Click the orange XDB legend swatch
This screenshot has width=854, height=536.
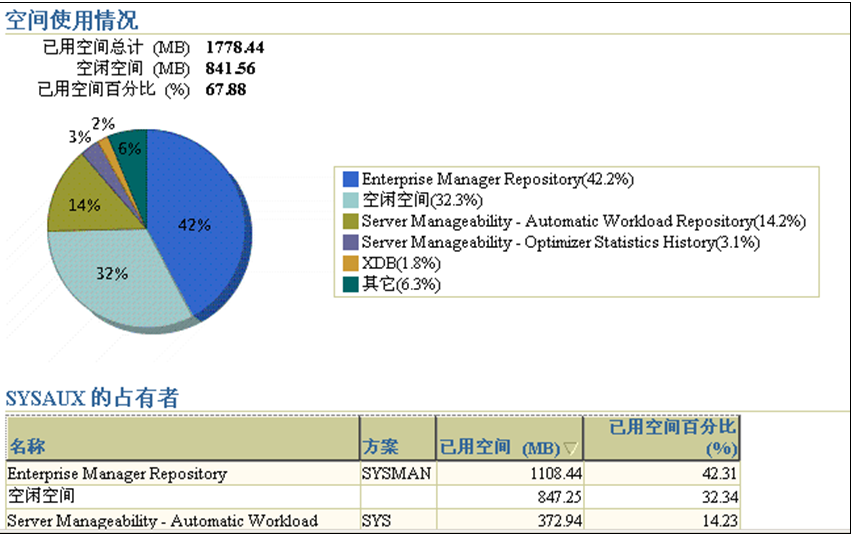[350, 263]
